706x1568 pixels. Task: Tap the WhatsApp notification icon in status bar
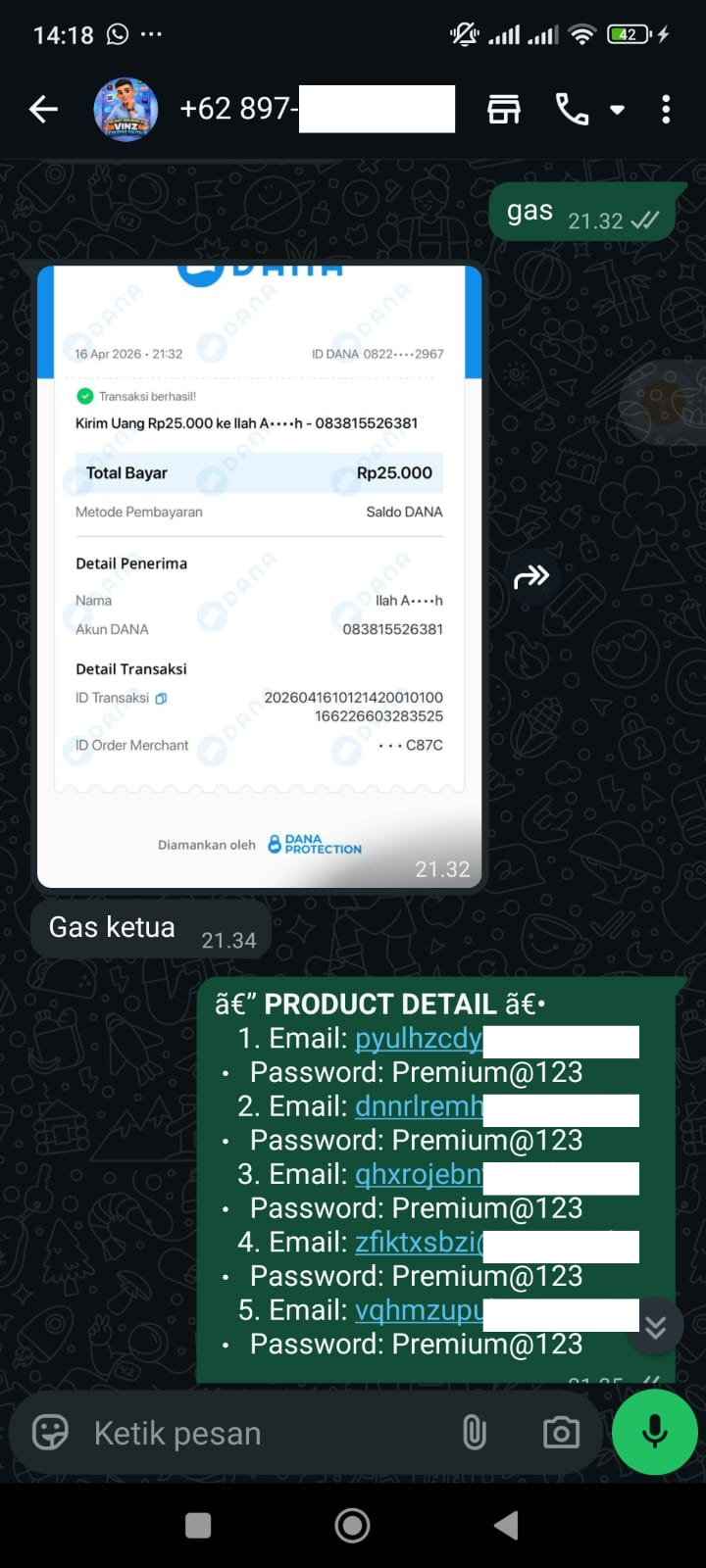pos(118,34)
